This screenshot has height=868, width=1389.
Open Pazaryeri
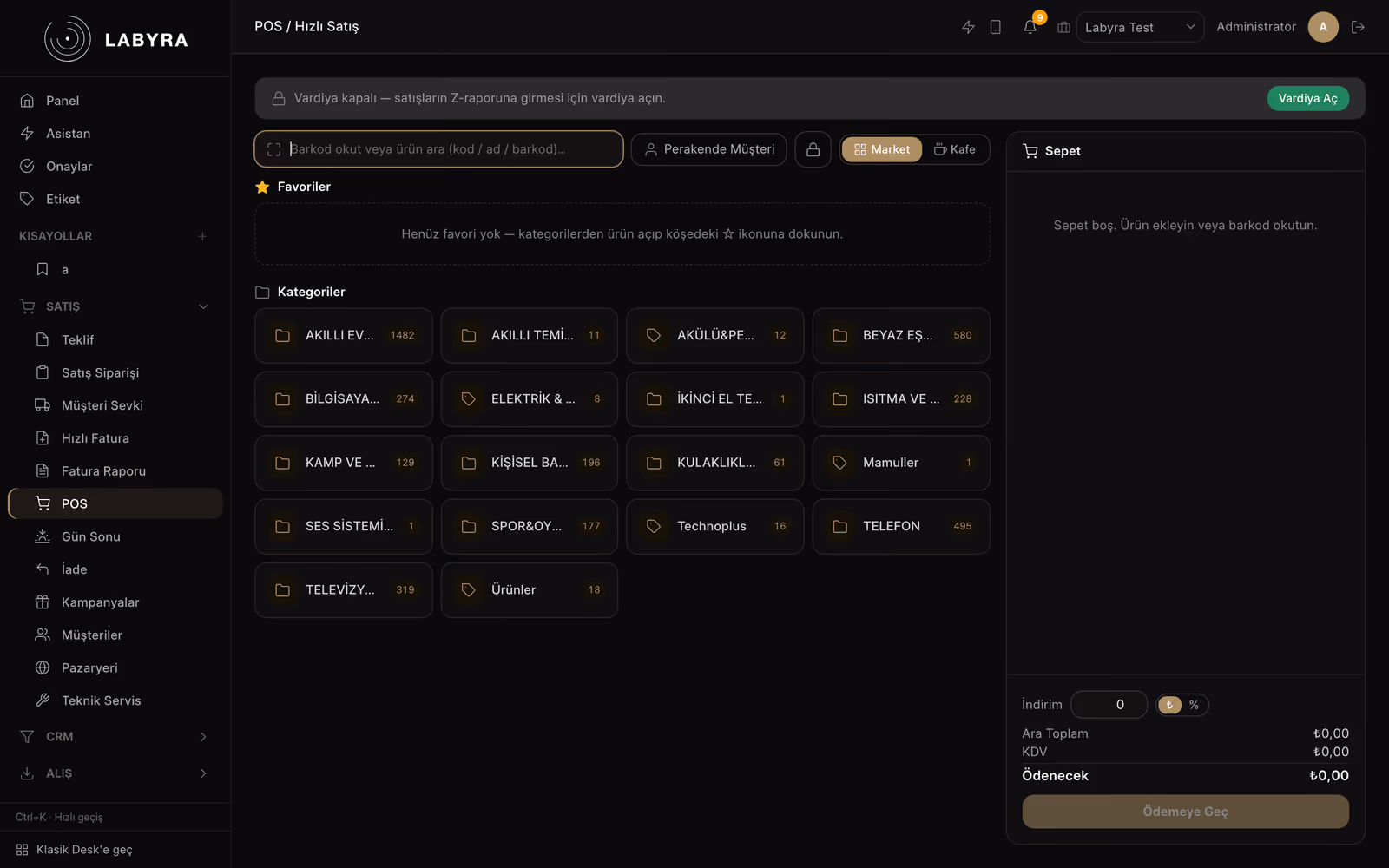pyautogui.click(x=115, y=667)
